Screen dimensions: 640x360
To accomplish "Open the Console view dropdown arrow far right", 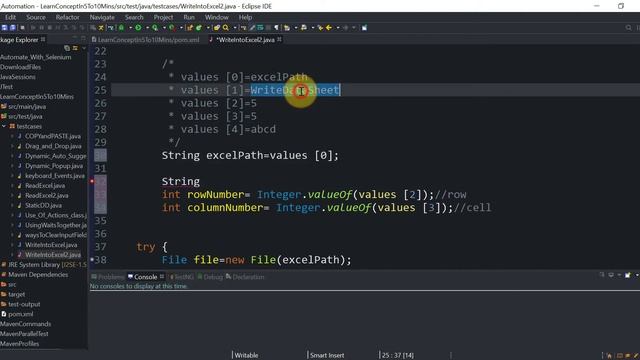I will (x=637, y=275).
